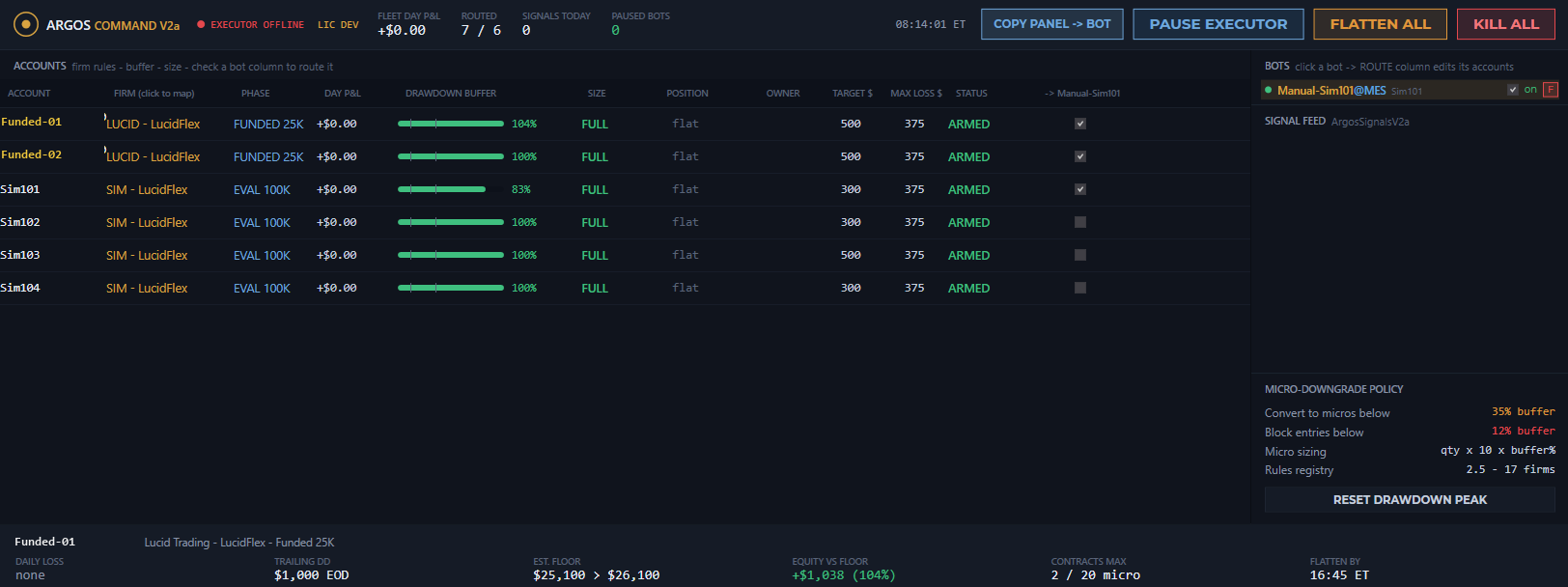
Task: Click the max loss 375 for Sim101
Action: (914, 189)
